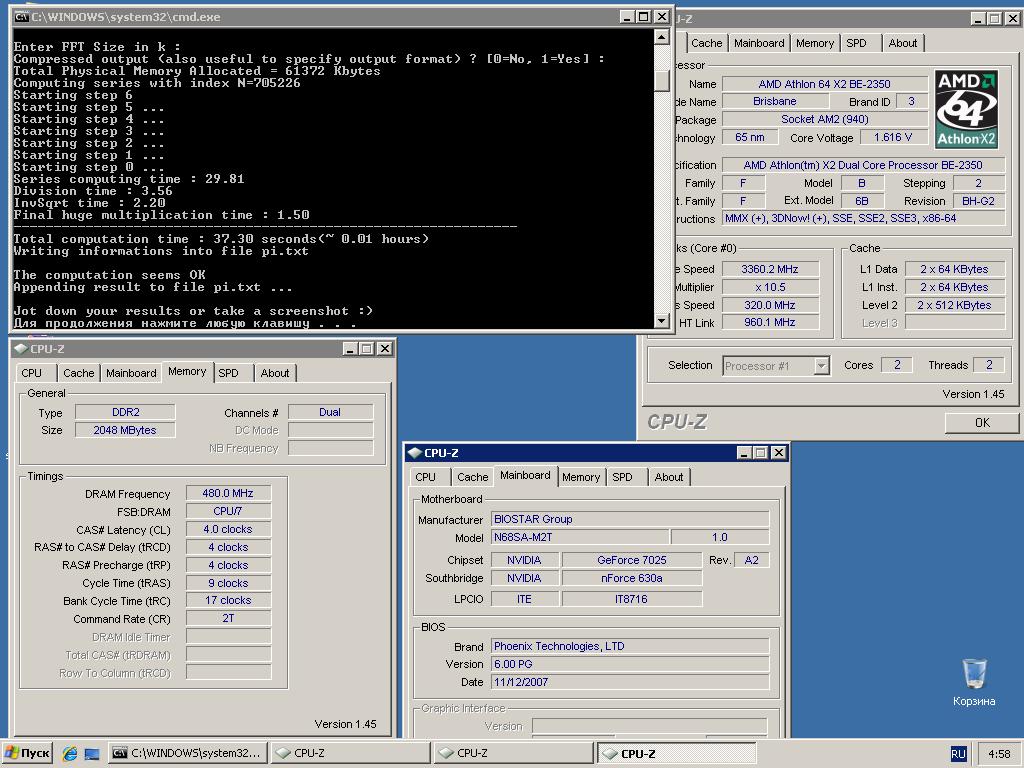Click the 4.0 clocks CAS latency field
Screen dimensions: 1024x768
(x=228, y=529)
